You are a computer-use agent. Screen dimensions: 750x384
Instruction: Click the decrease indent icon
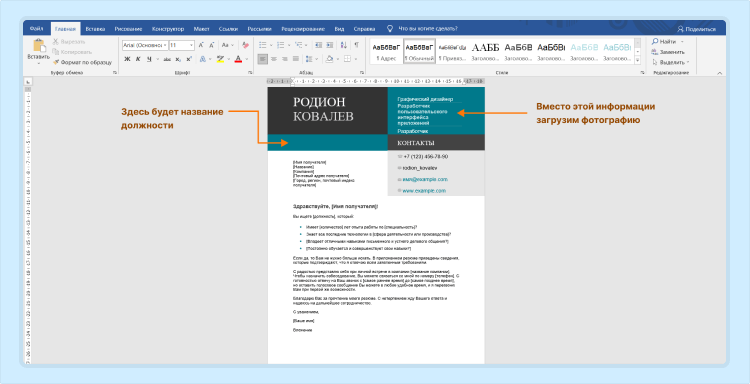[319, 45]
